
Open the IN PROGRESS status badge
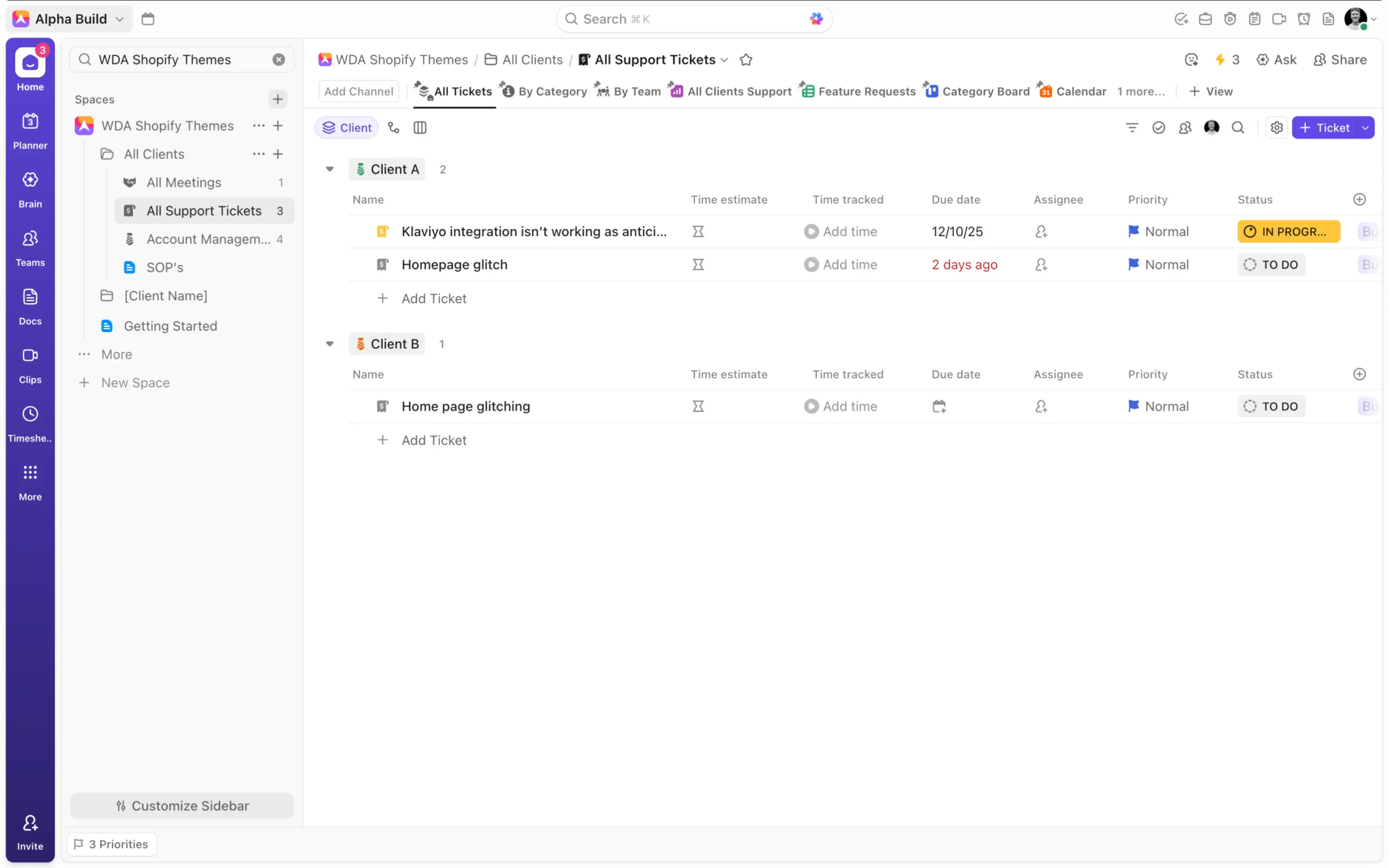pyautogui.click(x=1288, y=231)
